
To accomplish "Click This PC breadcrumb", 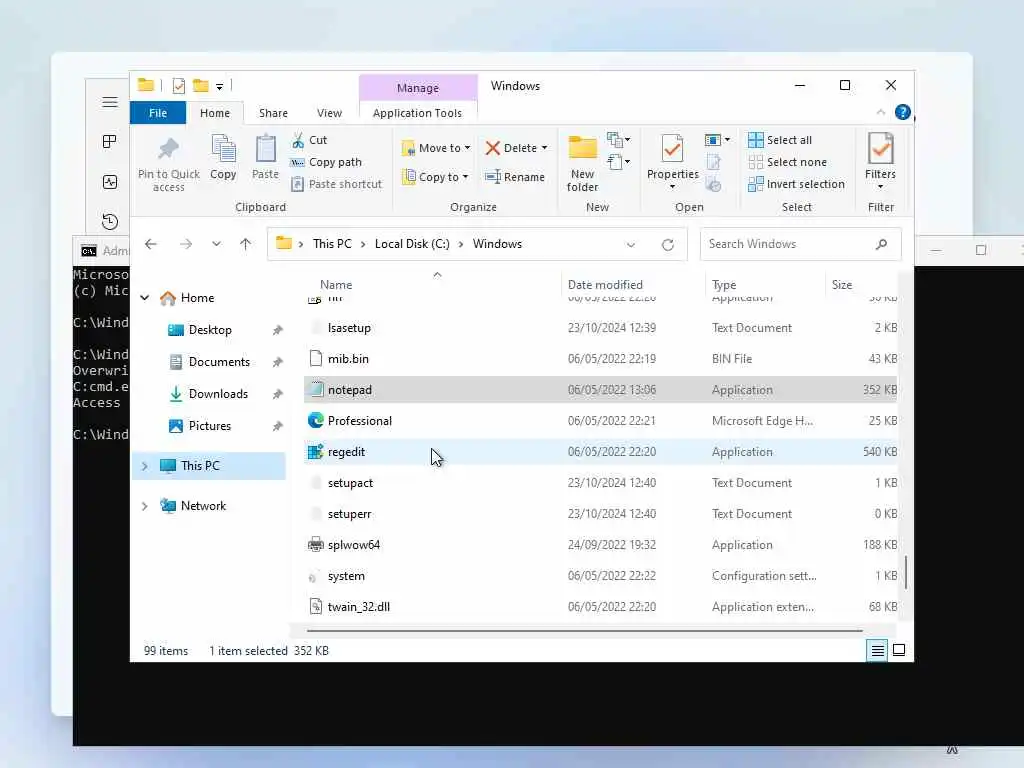I will tap(332, 244).
